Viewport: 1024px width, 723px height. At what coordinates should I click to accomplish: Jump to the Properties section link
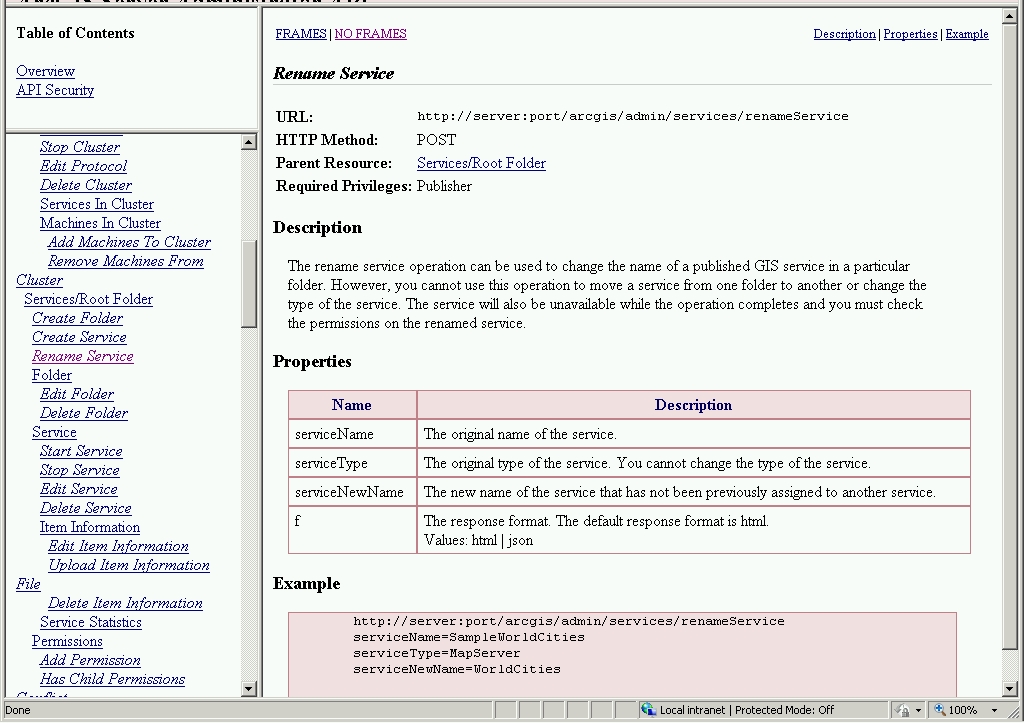click(x=910, y=34)
